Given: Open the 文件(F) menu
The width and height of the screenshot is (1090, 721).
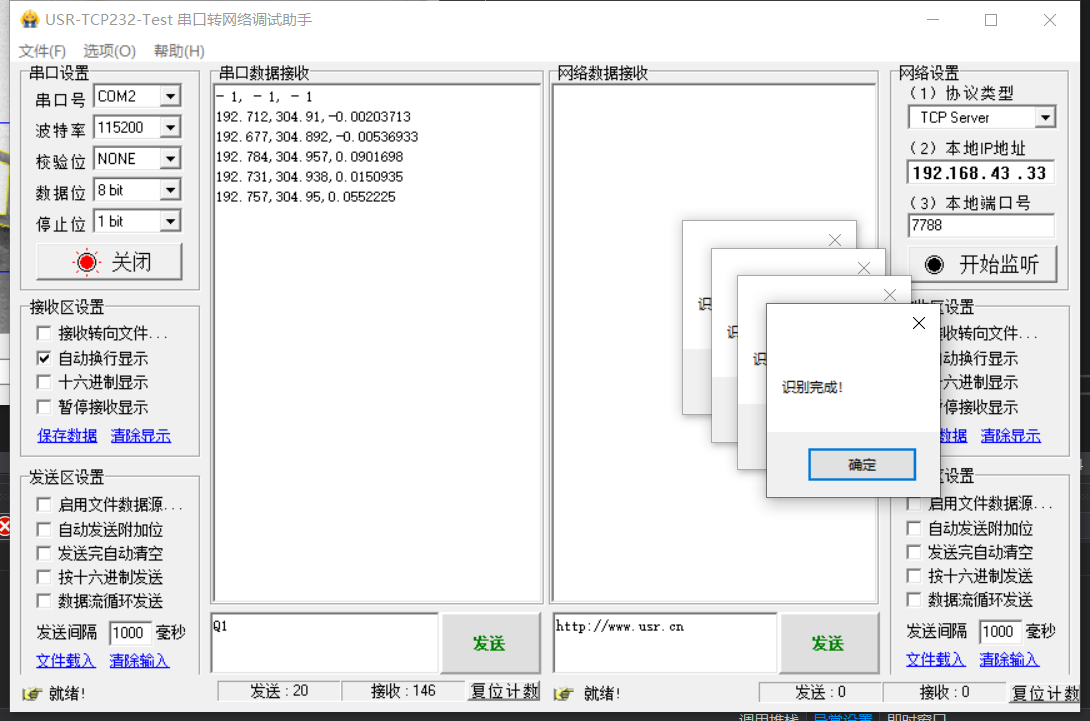Looking at the screenshot, I should click(x=42, y=51).
